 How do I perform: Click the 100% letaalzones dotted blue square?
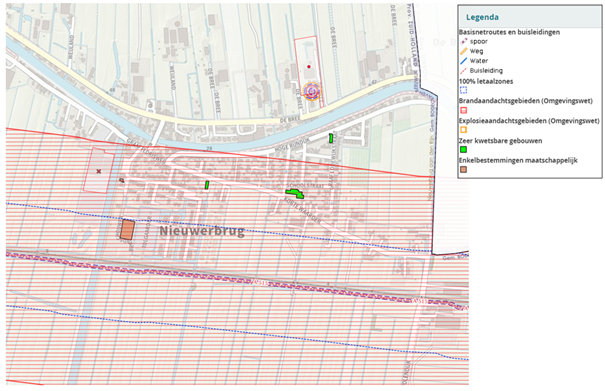[463, 90]
